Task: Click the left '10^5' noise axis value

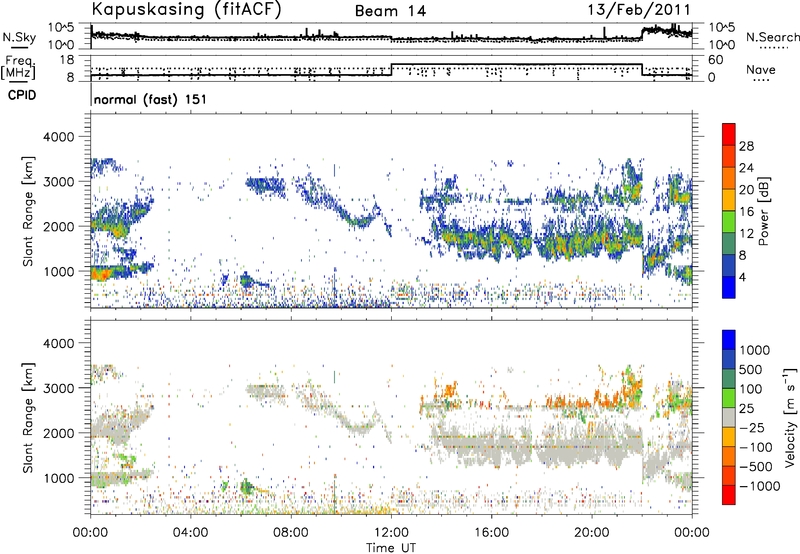Action: pos(61,28)
